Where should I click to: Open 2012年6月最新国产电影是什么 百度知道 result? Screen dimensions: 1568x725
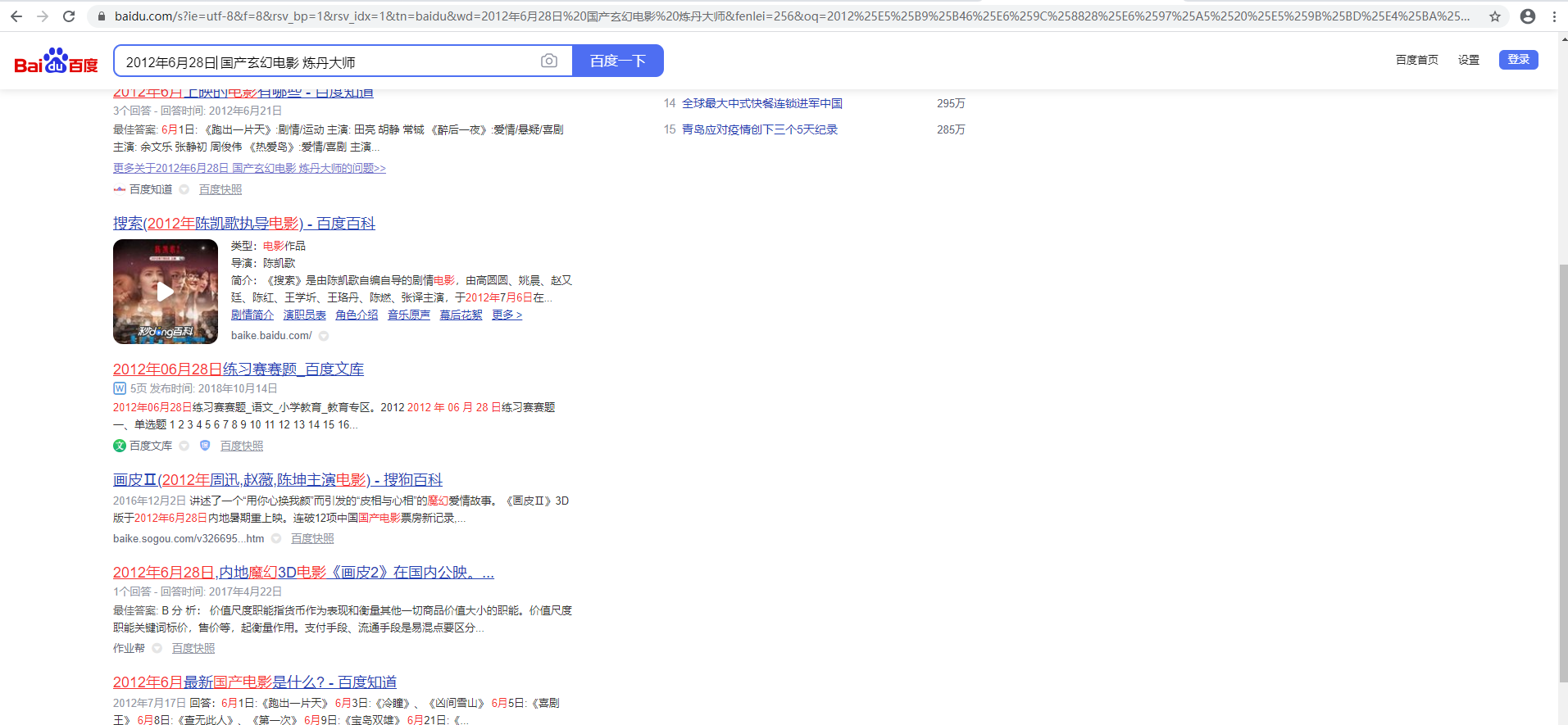coord(255,682)
